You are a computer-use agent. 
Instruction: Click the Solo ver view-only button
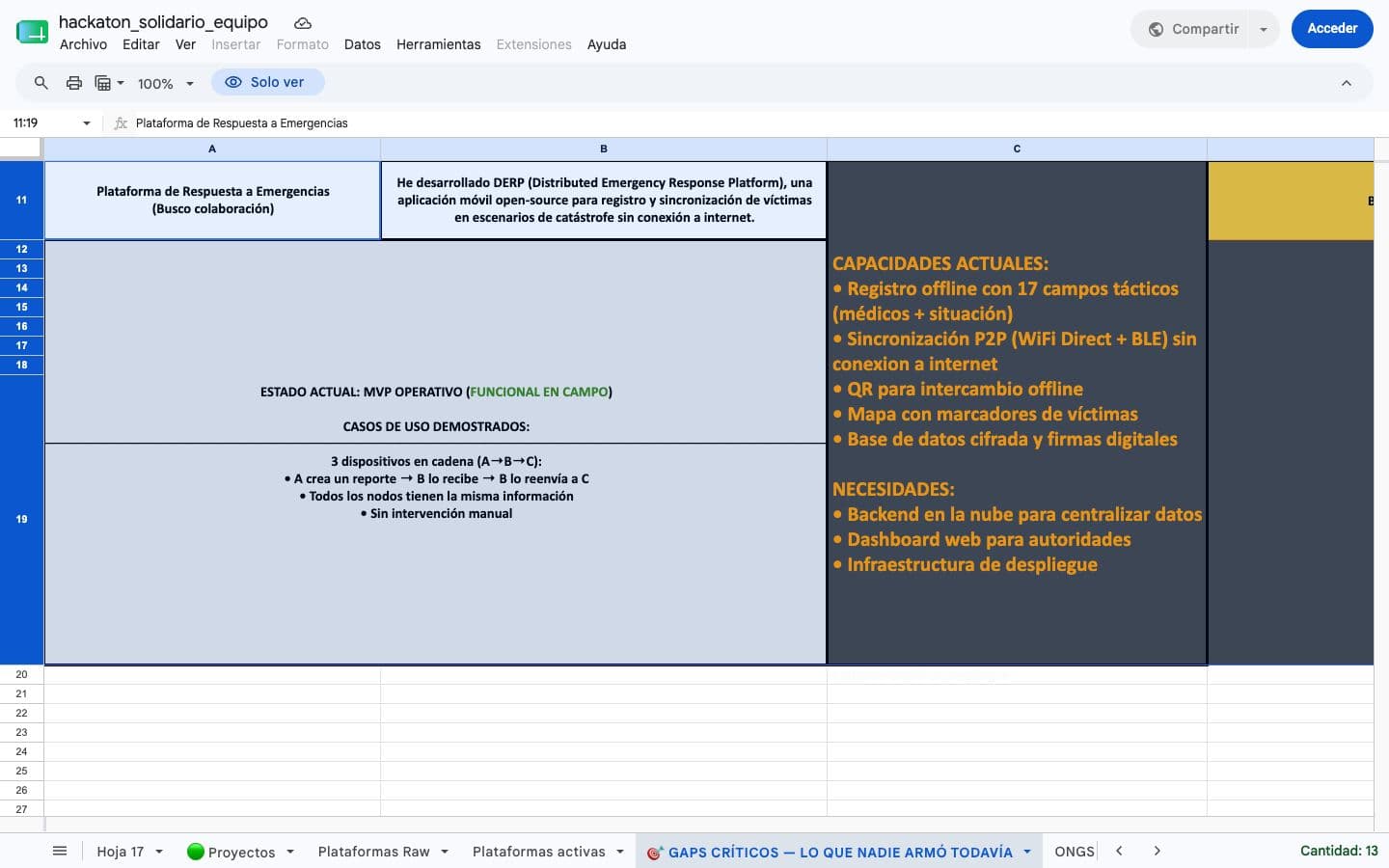coord(268,82)
